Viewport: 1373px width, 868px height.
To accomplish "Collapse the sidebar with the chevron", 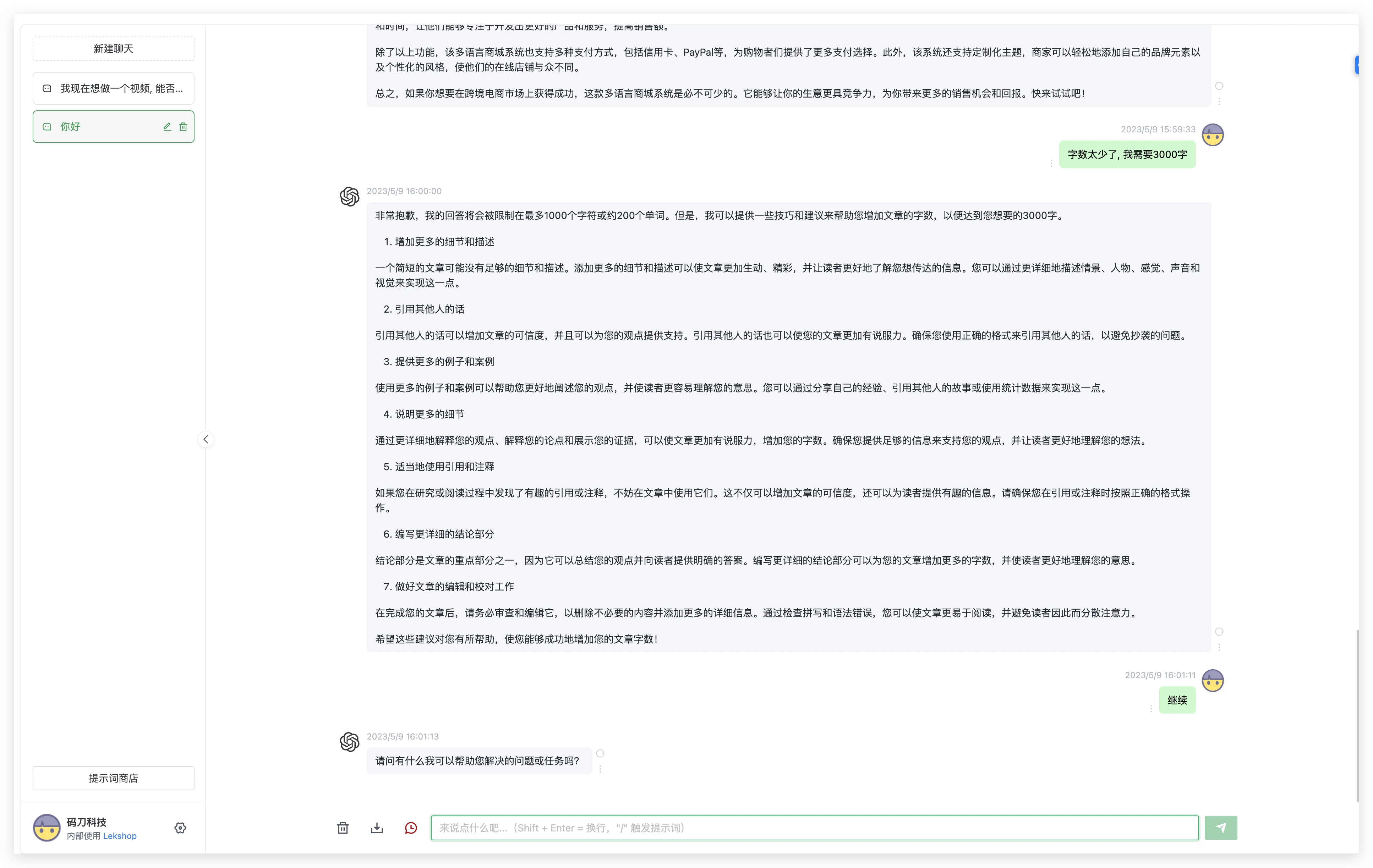I will point(206,439).
